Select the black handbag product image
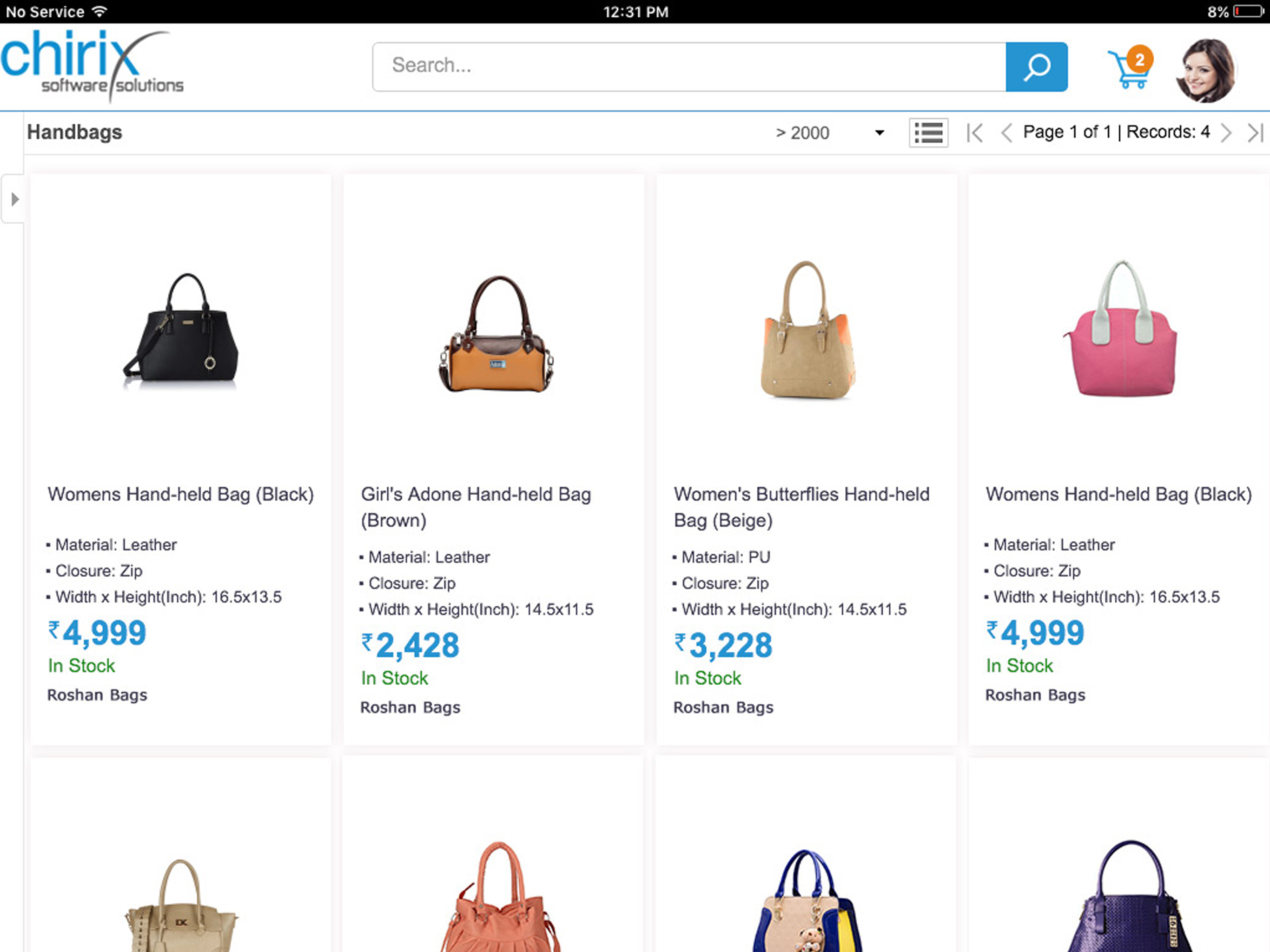The image size is (1270, 952). point(181,330)
